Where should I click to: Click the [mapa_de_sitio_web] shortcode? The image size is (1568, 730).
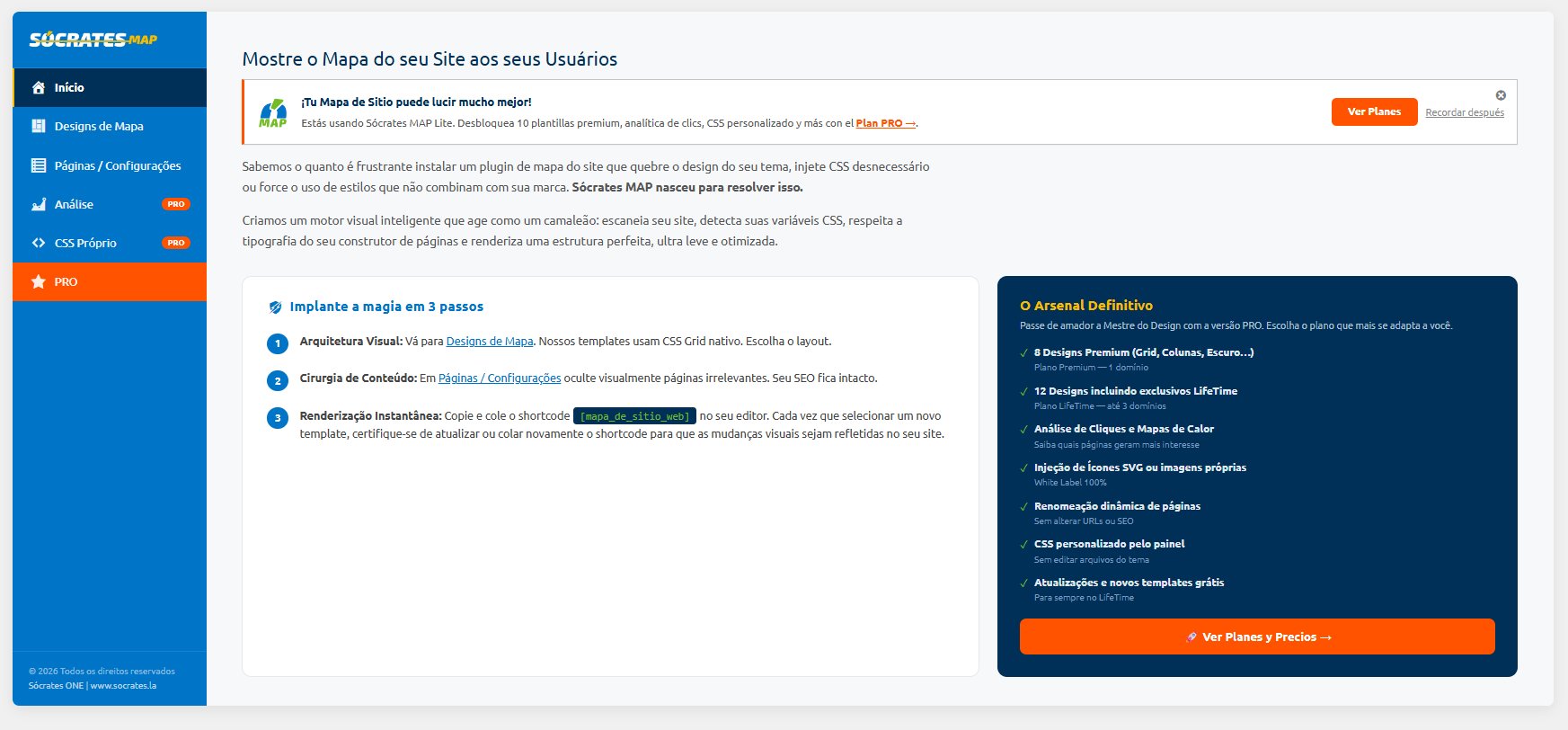[x=634, y=416]
